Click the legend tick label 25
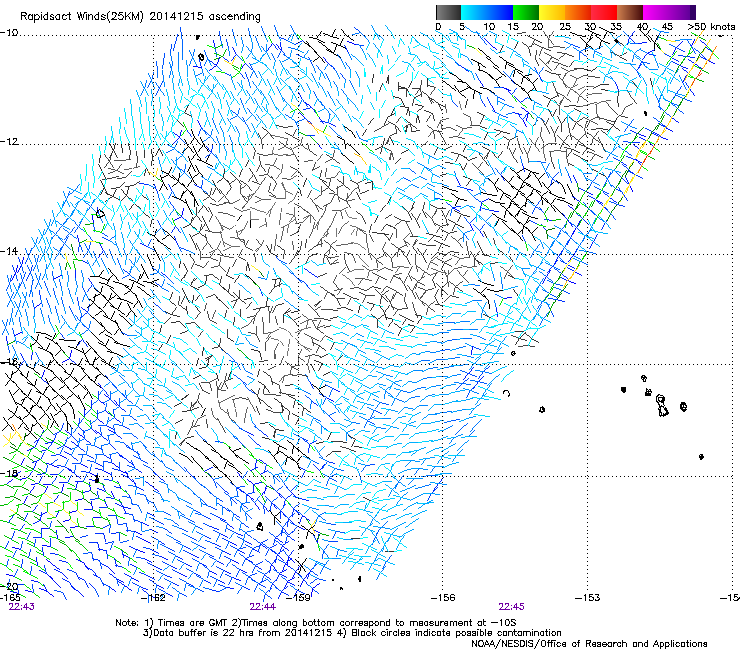The height and width of the screenshot is (650, 740). pos(565,27)
